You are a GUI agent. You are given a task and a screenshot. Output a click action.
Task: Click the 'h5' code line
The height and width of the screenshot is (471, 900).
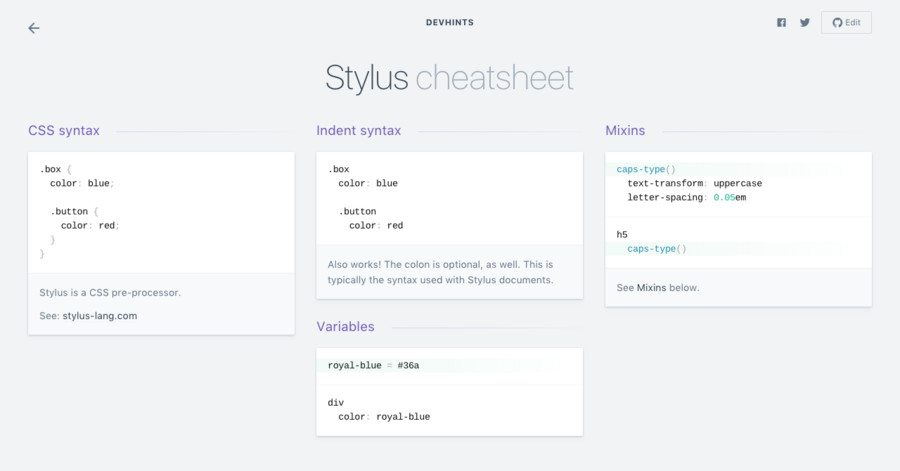click(x=622, y=235)
